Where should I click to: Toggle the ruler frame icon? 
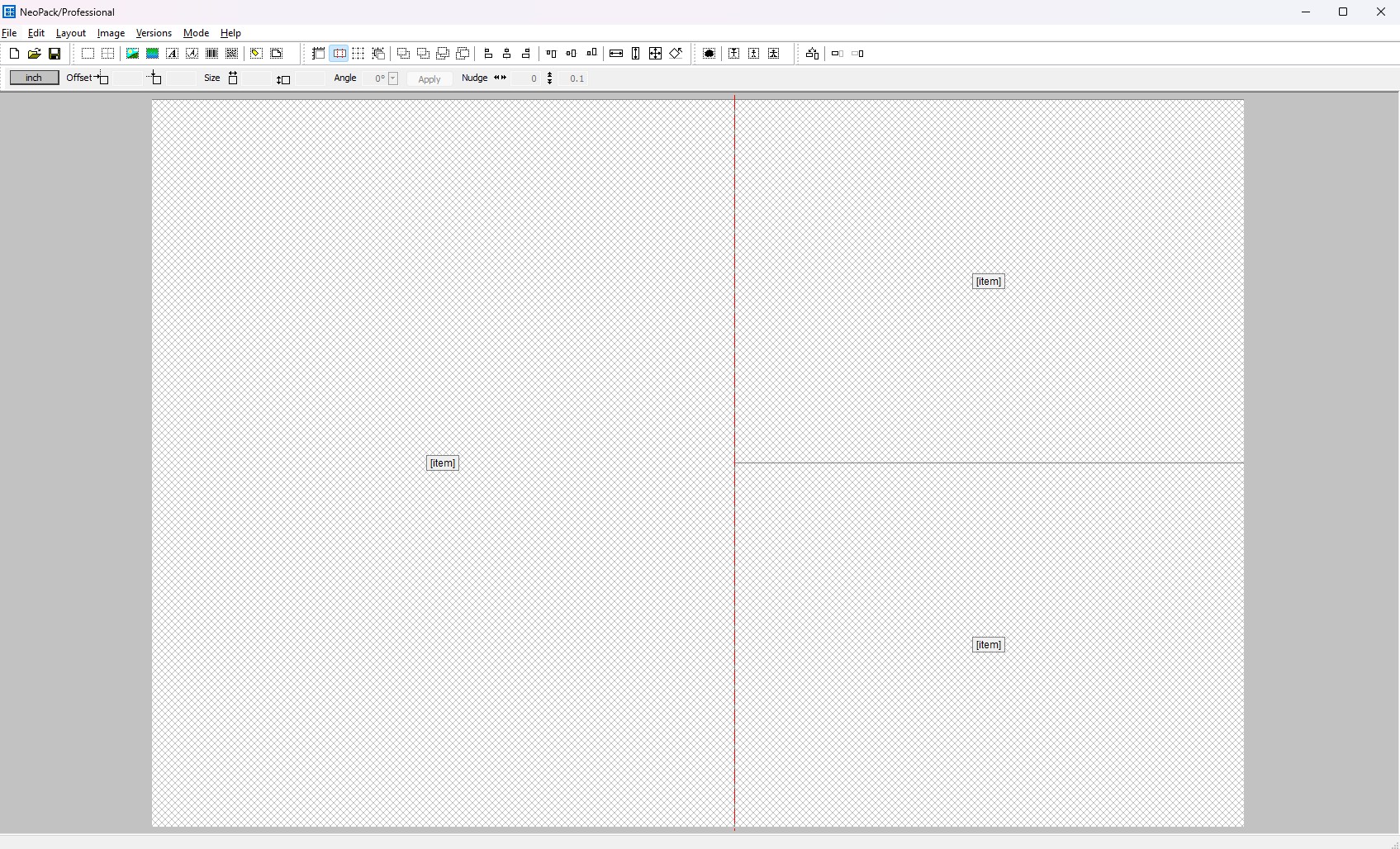coord(318,54)
